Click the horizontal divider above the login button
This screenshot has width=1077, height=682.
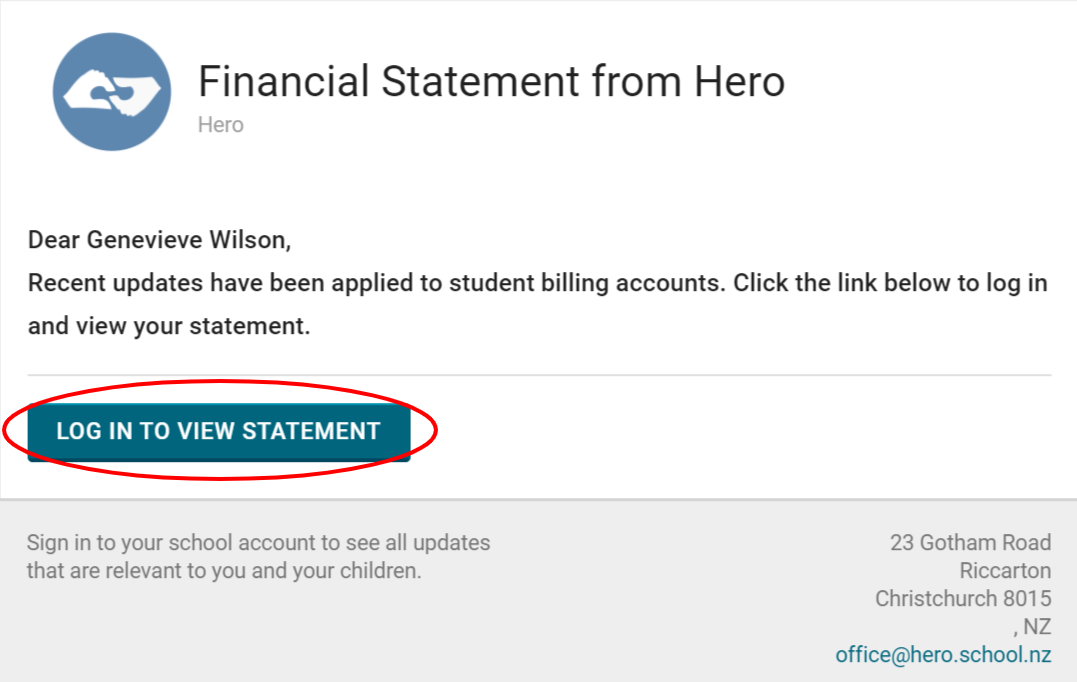[x=539, y=375]
